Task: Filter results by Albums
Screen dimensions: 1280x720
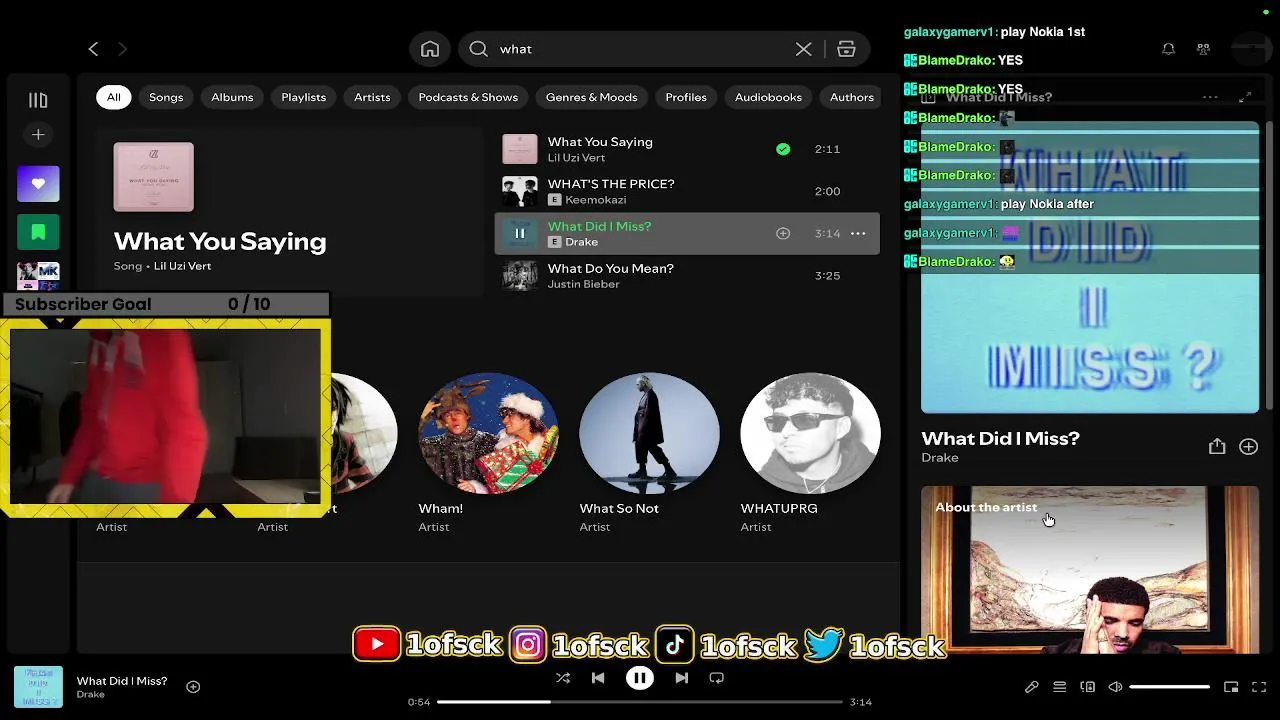Action: 232,97
